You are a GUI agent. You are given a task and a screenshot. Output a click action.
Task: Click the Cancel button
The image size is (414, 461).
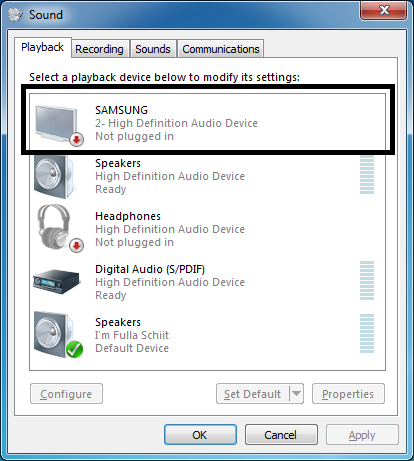[x=281, y=435]
